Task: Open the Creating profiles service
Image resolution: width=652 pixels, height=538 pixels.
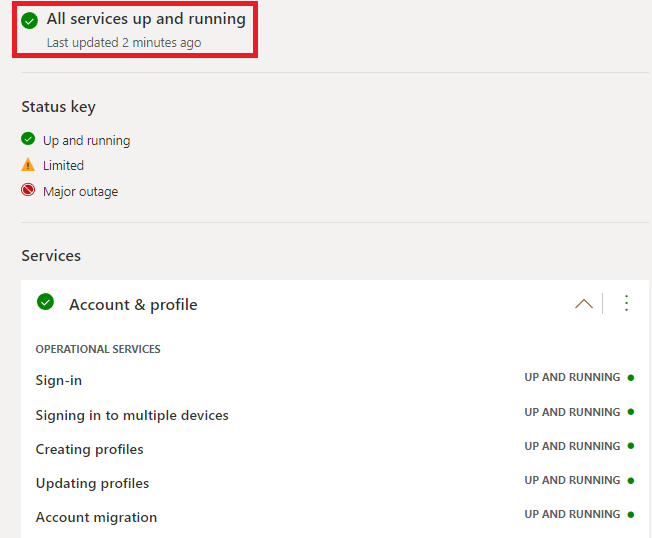Action: coord(89,449)
